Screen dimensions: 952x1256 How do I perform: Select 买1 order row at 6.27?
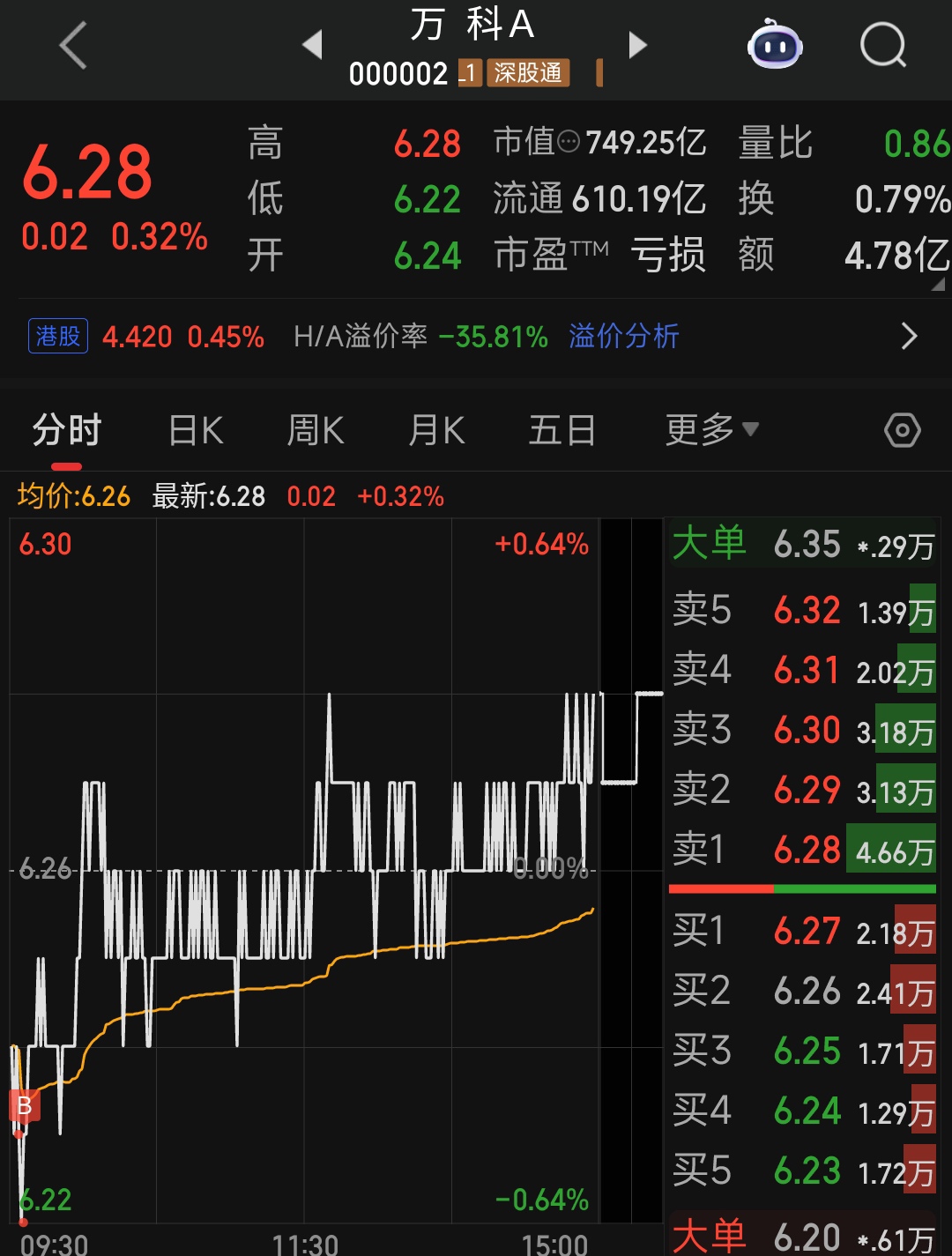[803, 931]
